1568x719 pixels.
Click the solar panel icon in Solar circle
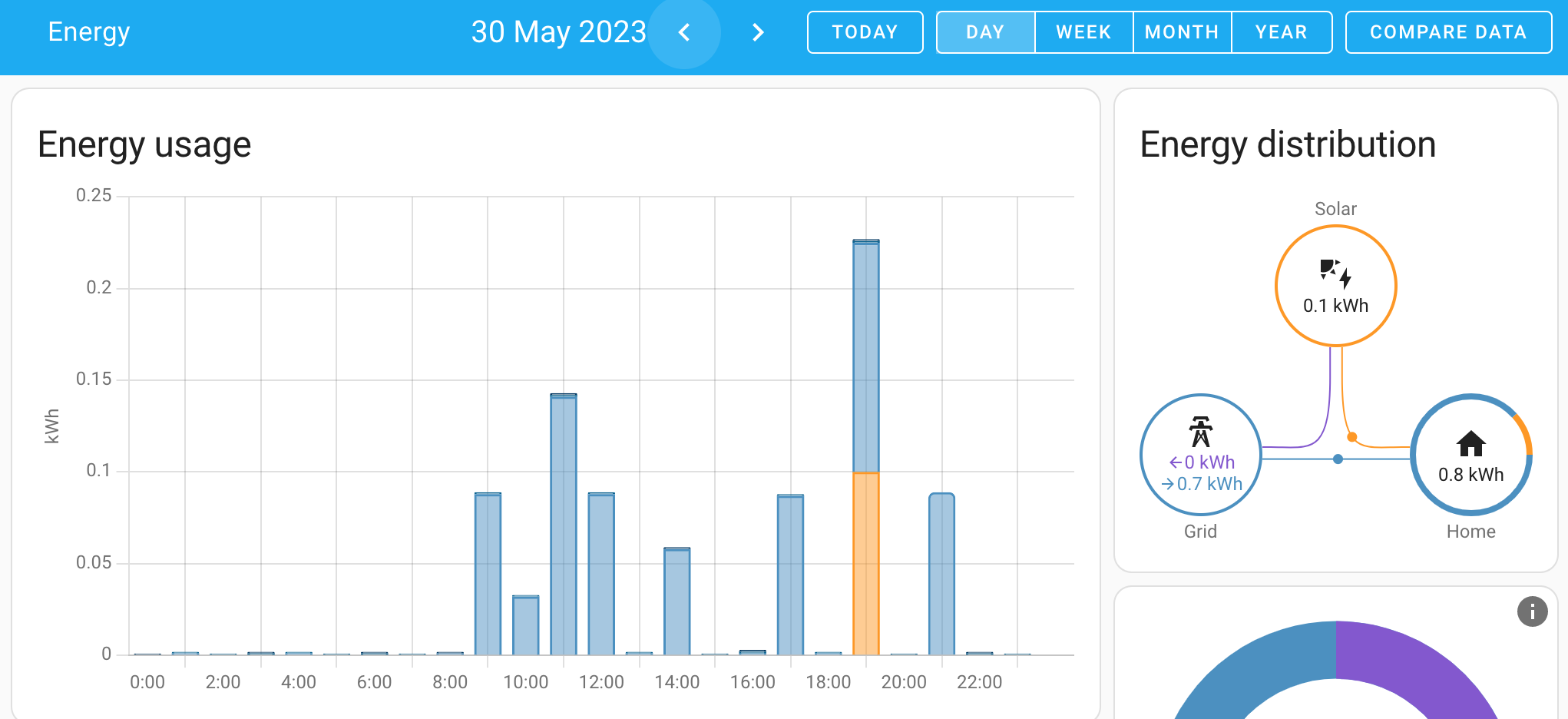(x=1335, y=273)
